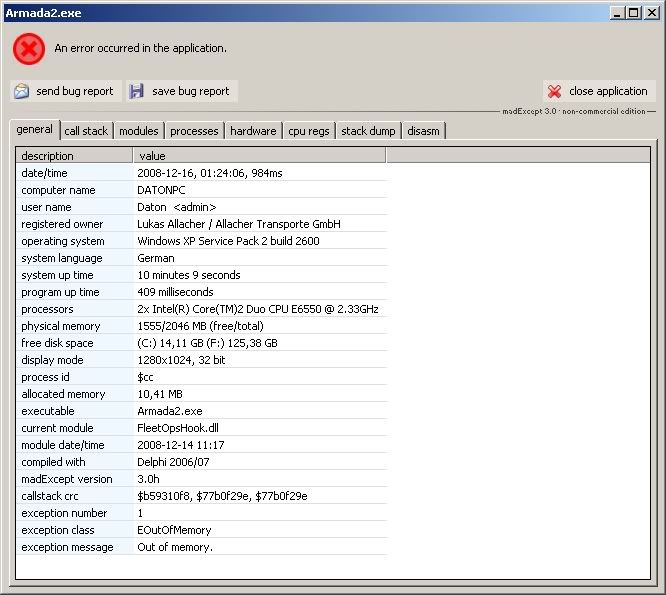
Task: Click the operating system row label
Action: [63, 241]
